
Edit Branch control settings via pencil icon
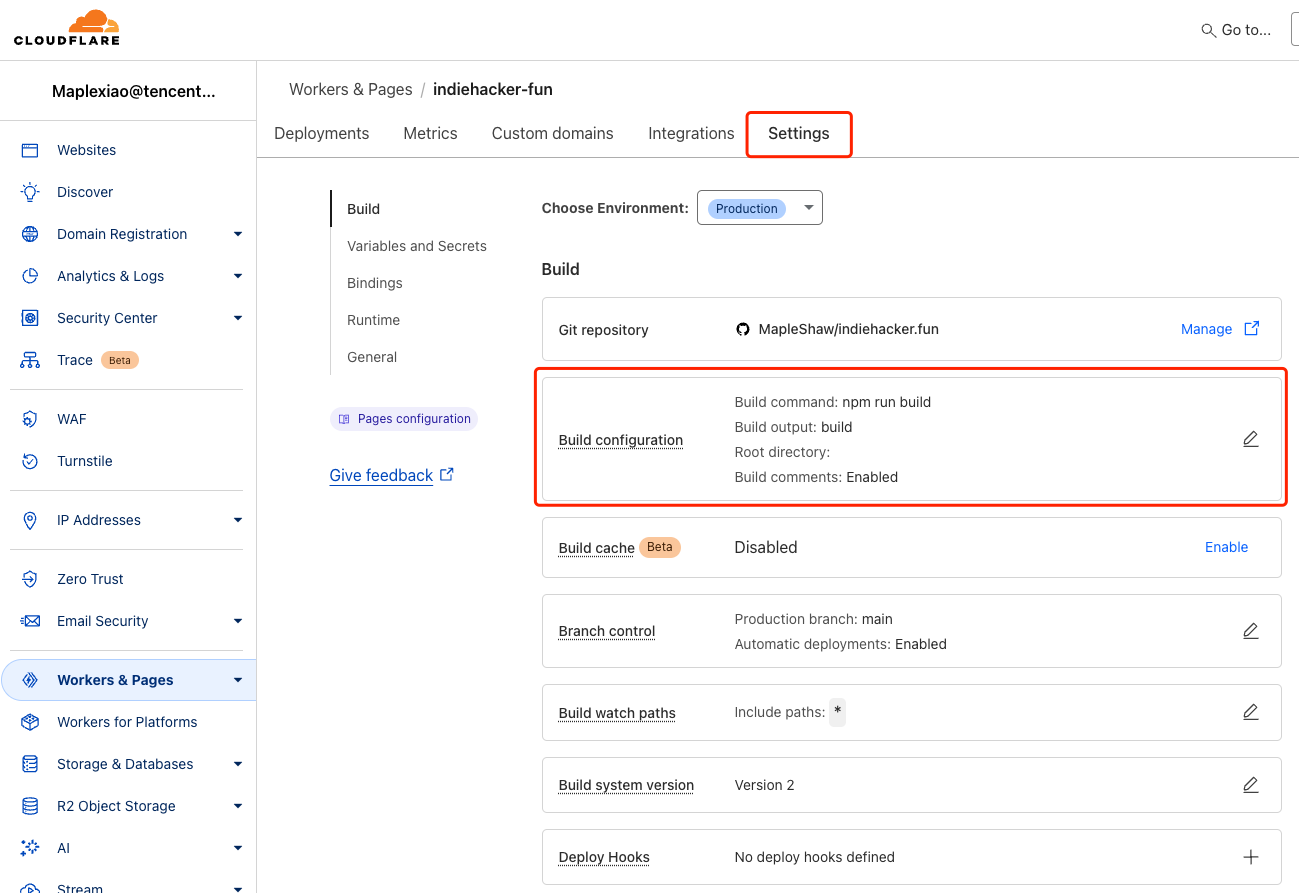click(1250, 630)
